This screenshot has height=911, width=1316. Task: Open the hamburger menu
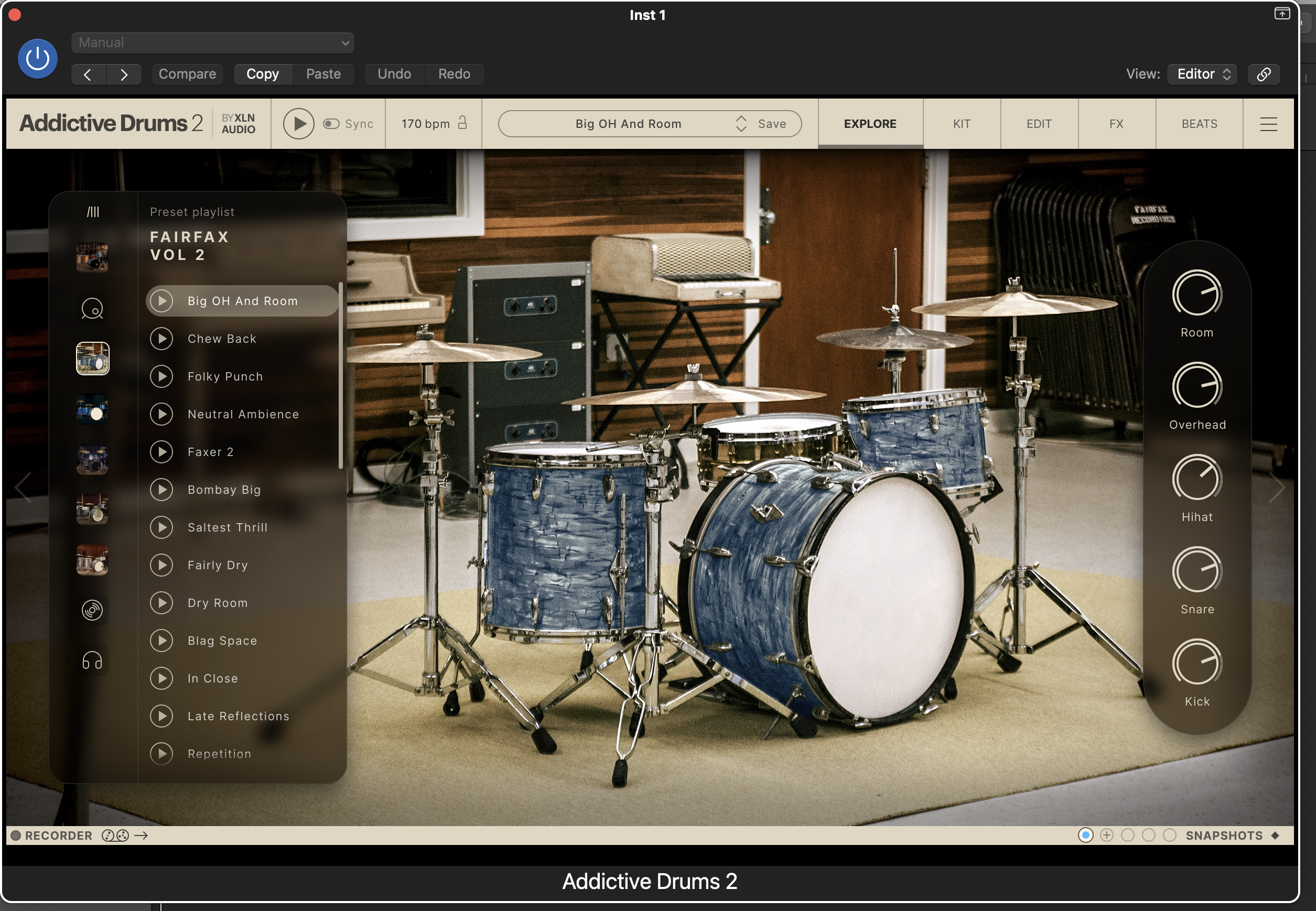[1269, 124]
